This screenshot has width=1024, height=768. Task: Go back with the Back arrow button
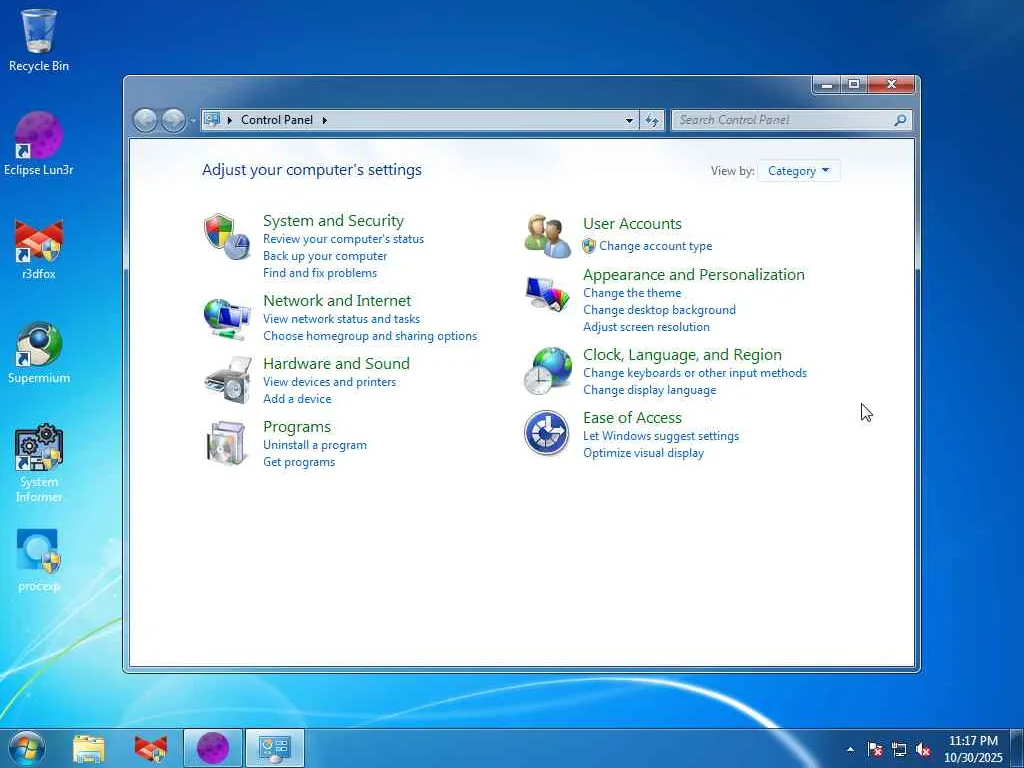145,120
